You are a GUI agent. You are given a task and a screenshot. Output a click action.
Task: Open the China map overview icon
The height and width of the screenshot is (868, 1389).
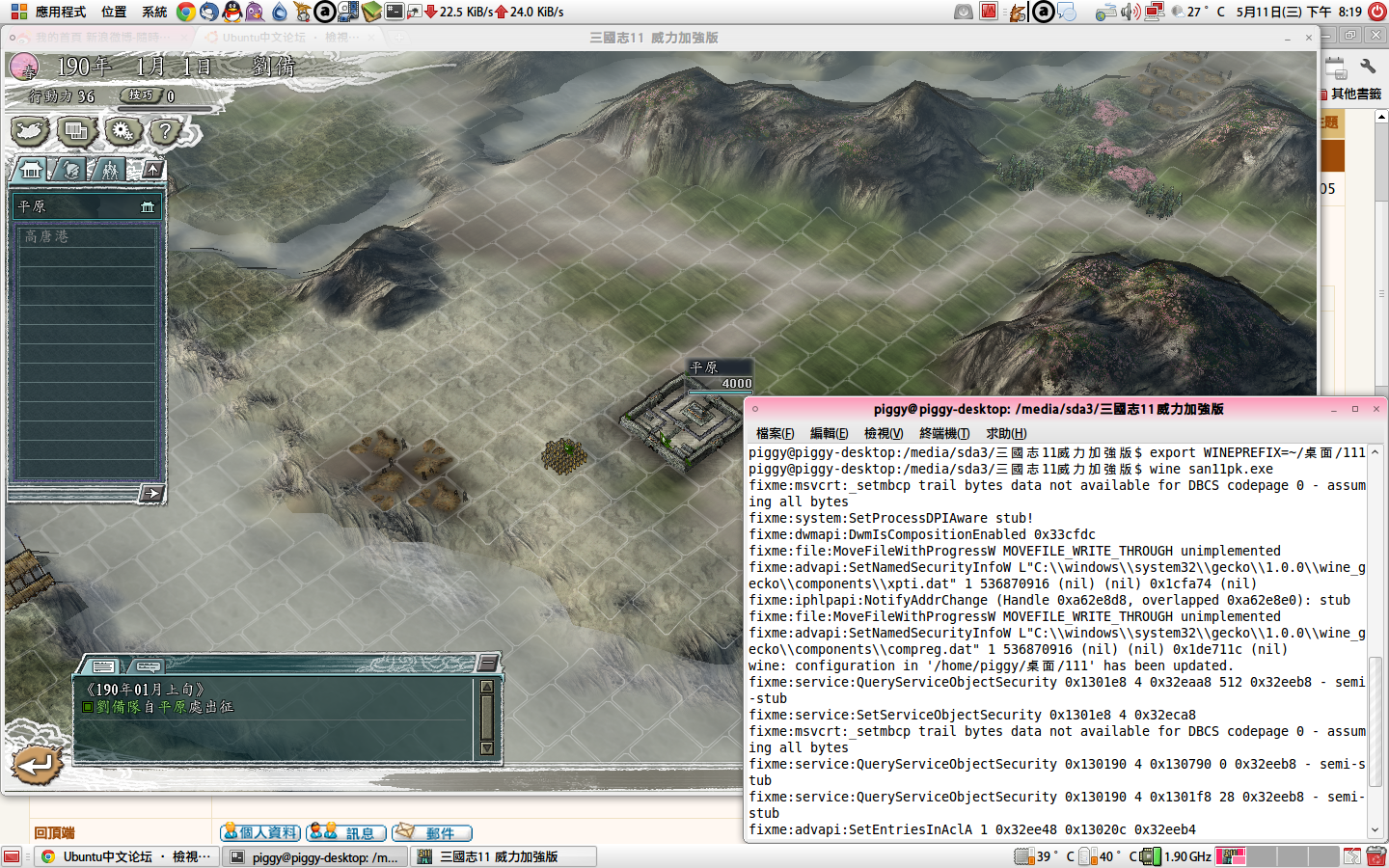pos(30,130)
